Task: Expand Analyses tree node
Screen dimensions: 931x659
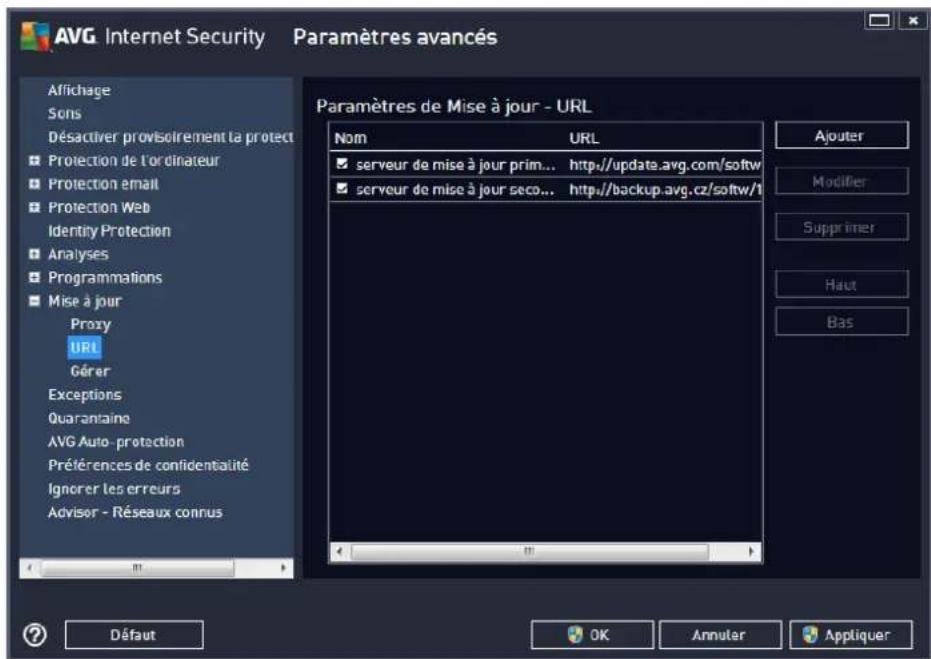Action: coord(34,254)
